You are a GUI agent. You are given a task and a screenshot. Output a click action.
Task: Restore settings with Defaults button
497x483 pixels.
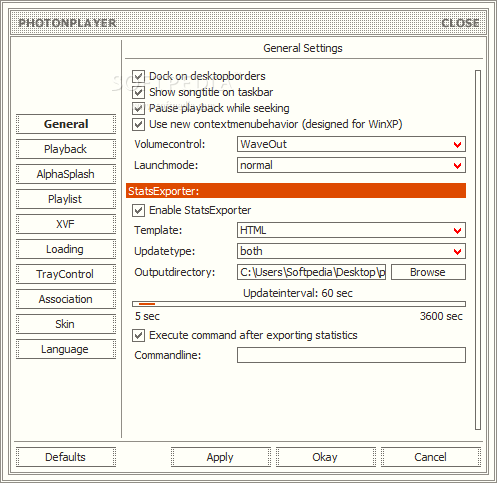point(66,457)
